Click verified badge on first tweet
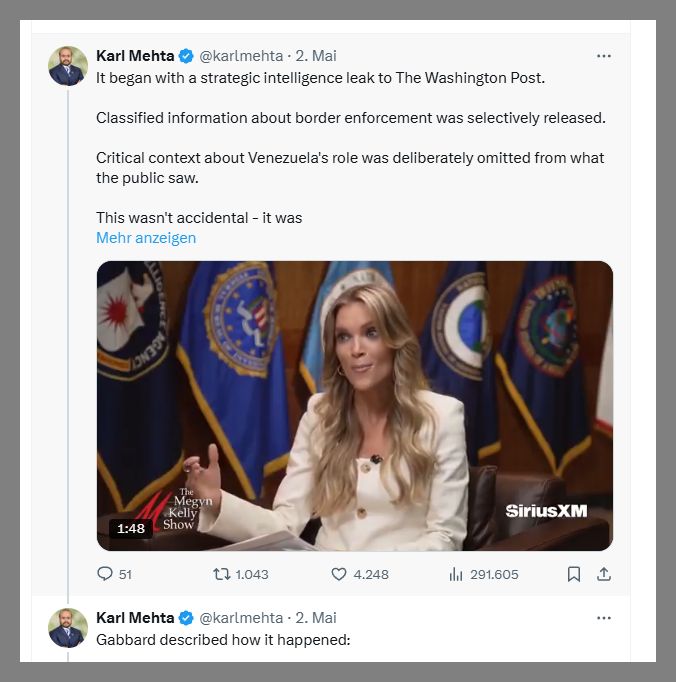Viewport: 676px width, 682px height. click(187, 56)
